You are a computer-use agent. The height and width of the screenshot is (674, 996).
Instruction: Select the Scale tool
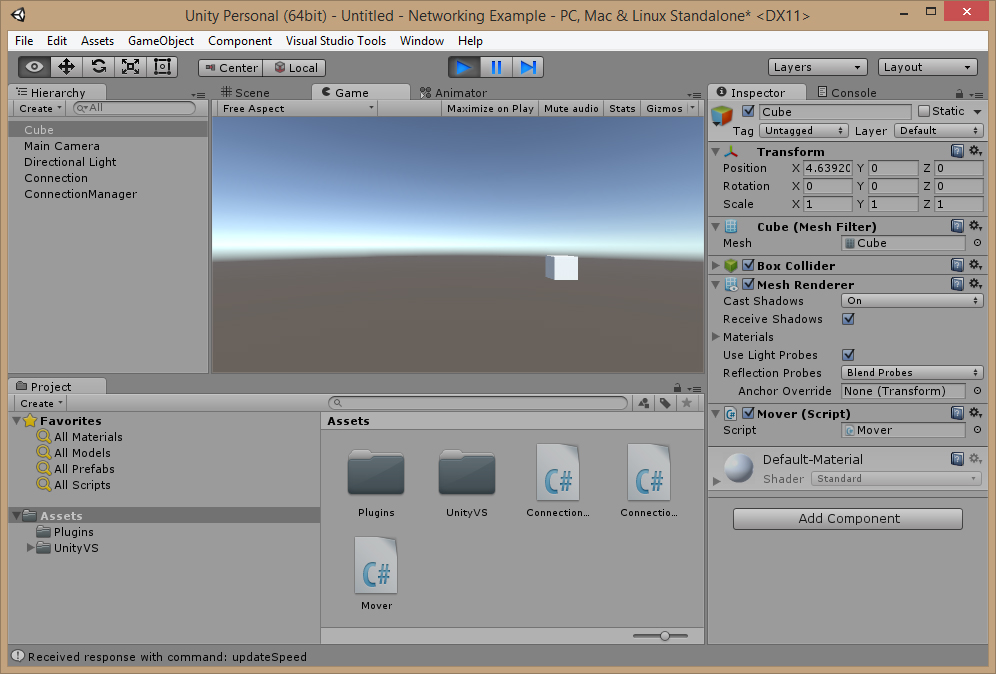click(x=130, y=67)
